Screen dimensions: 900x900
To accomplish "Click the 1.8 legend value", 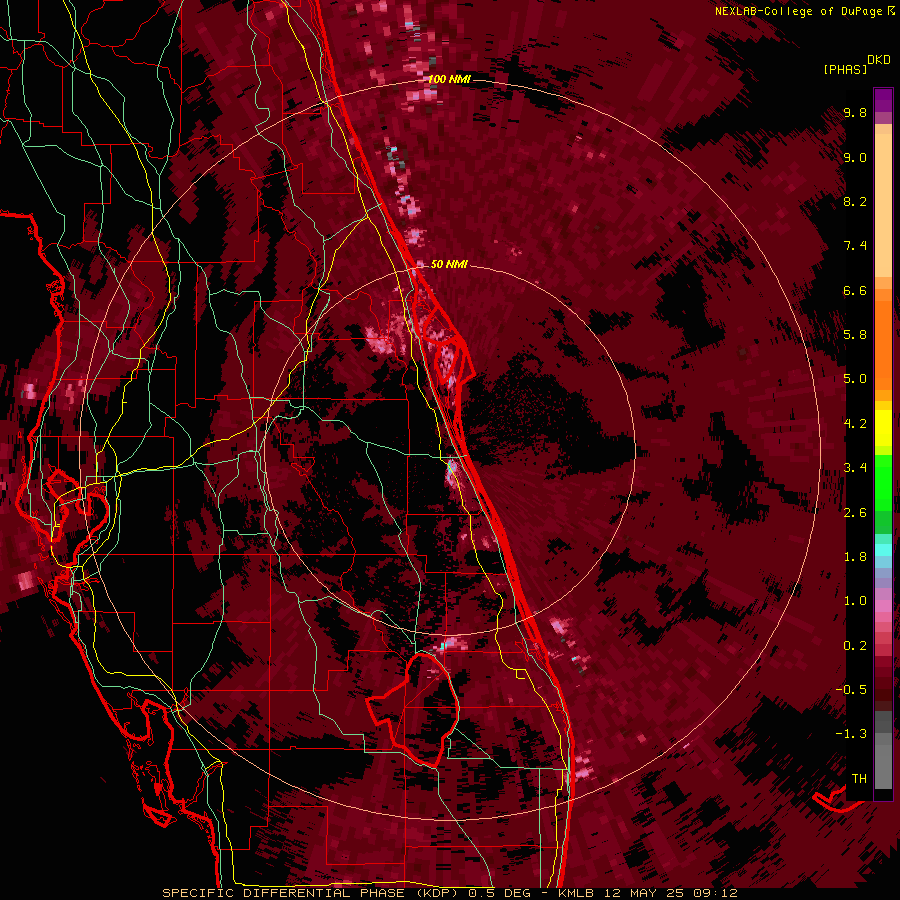I will (855, 557).
